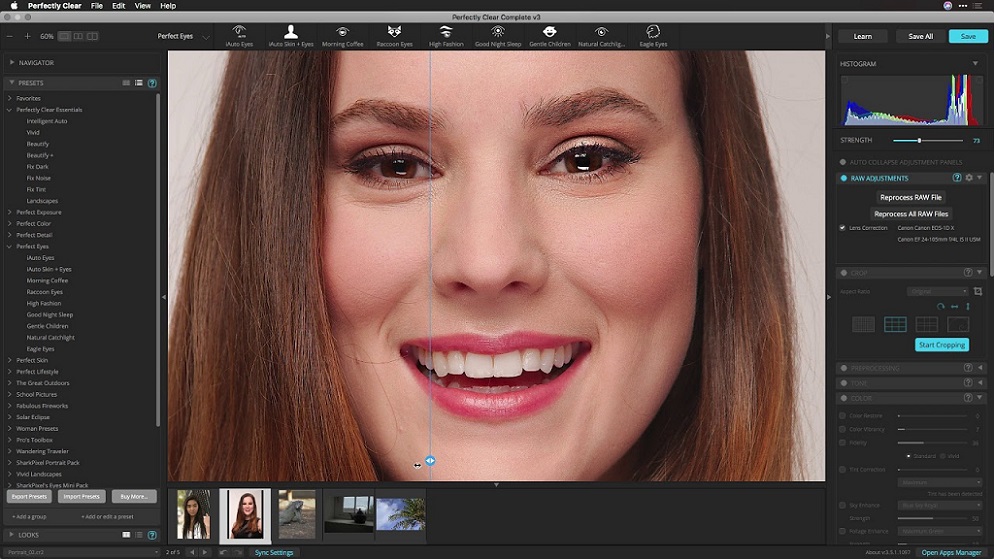The width and height of the screenshot is (994, 559).
Task: Toggle the Lens Correction checkbox
Action: point(842,228)
